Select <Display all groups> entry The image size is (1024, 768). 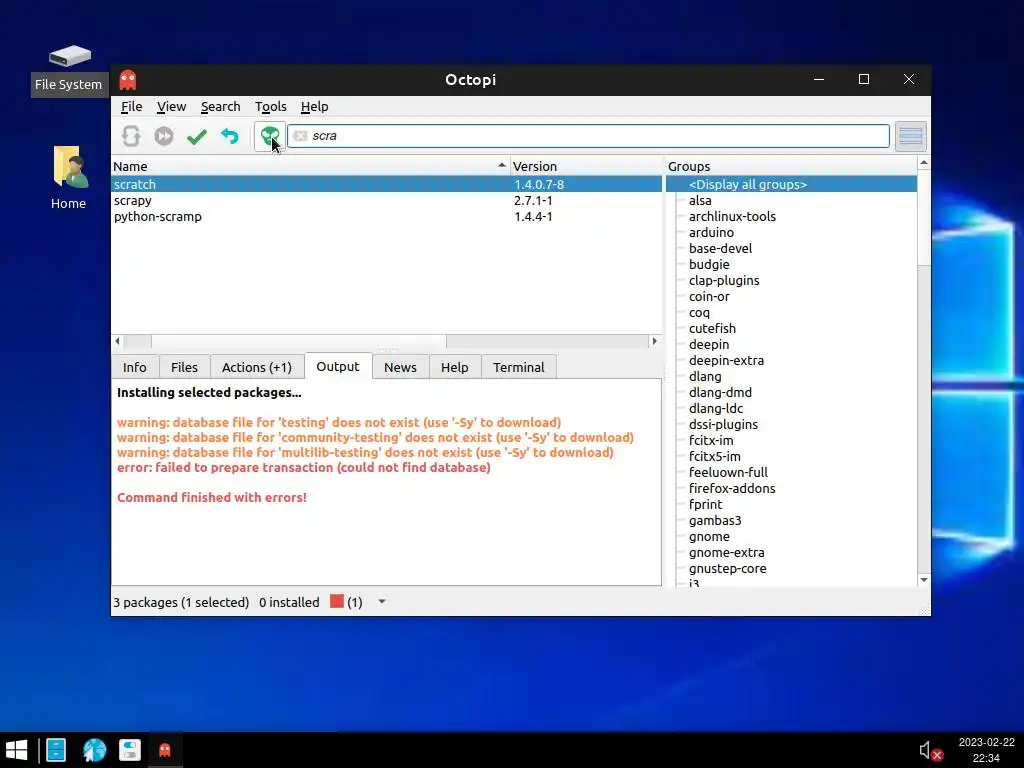(x=792, y=184)
